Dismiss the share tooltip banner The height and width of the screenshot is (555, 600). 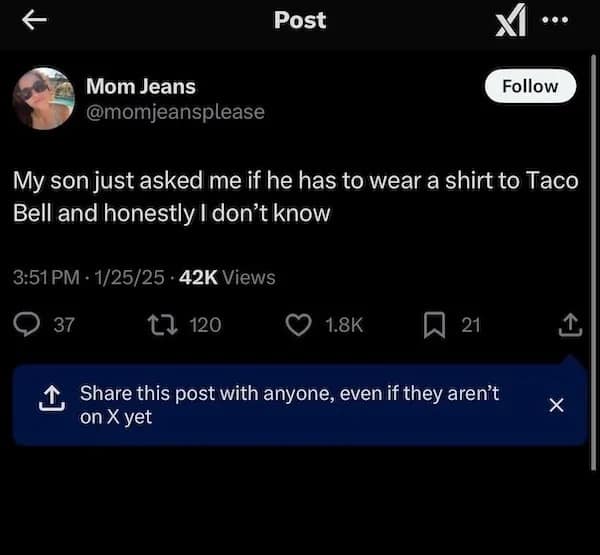pyautogui.click(x=557, y=405)
